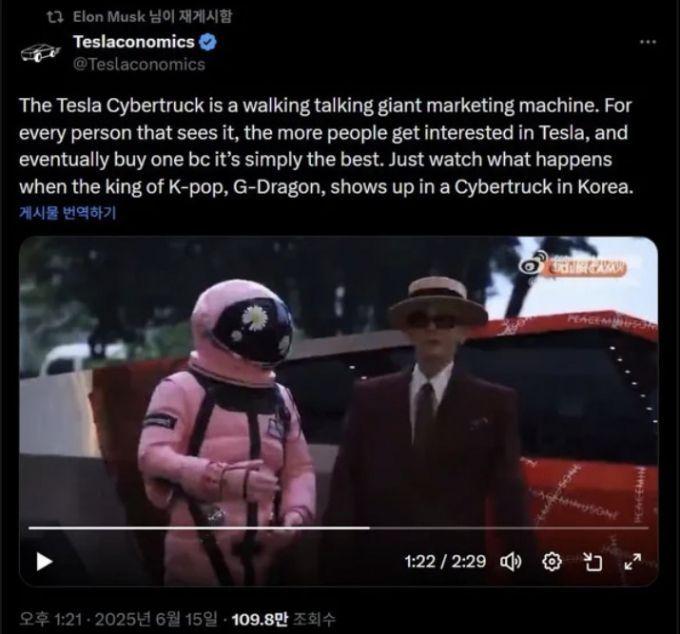The height and width of the screenshot is (634, 680).
Task: Open video settings gear icon
Action: pyautogui.click(x=552, y=562)
